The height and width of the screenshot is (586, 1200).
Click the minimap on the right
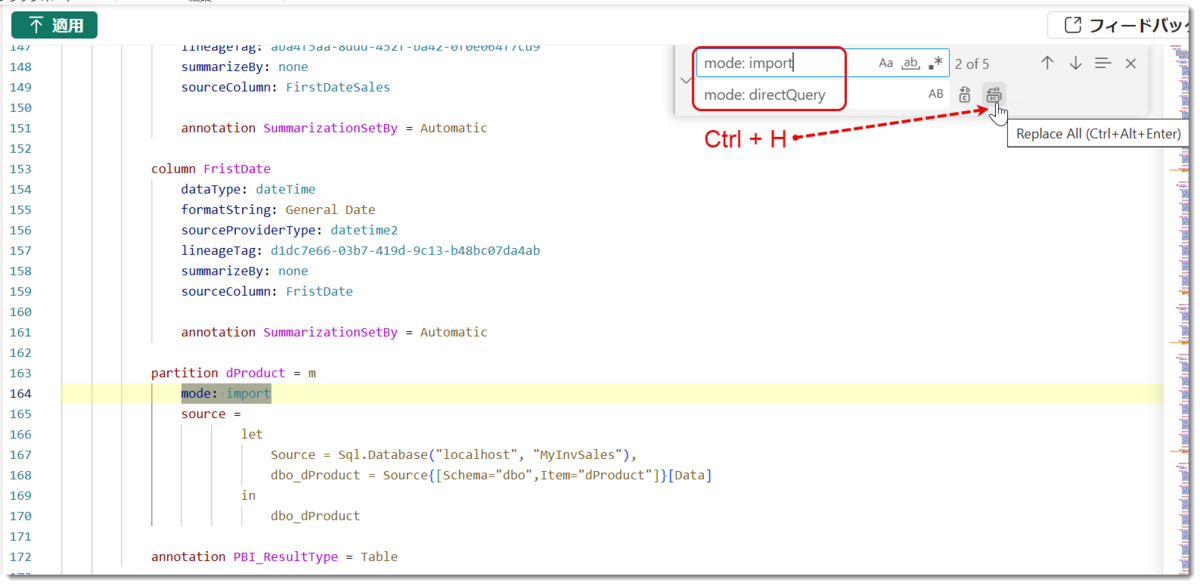click(1179, 310)
